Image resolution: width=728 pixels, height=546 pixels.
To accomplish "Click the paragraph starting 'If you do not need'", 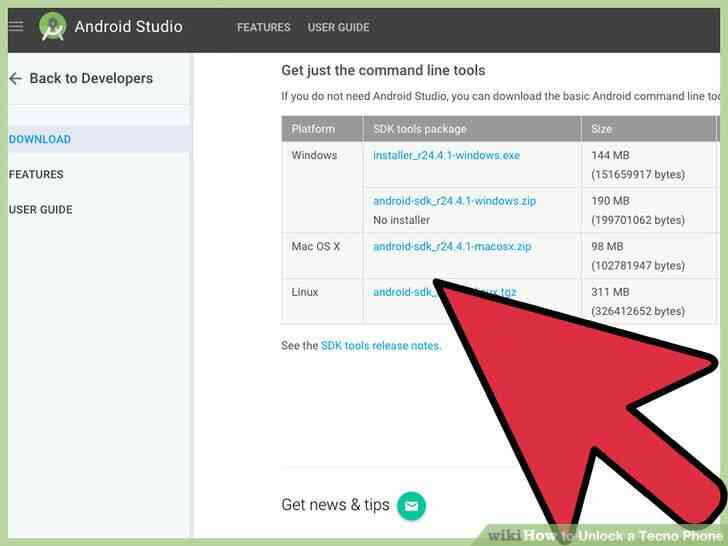I will (500, 96).
